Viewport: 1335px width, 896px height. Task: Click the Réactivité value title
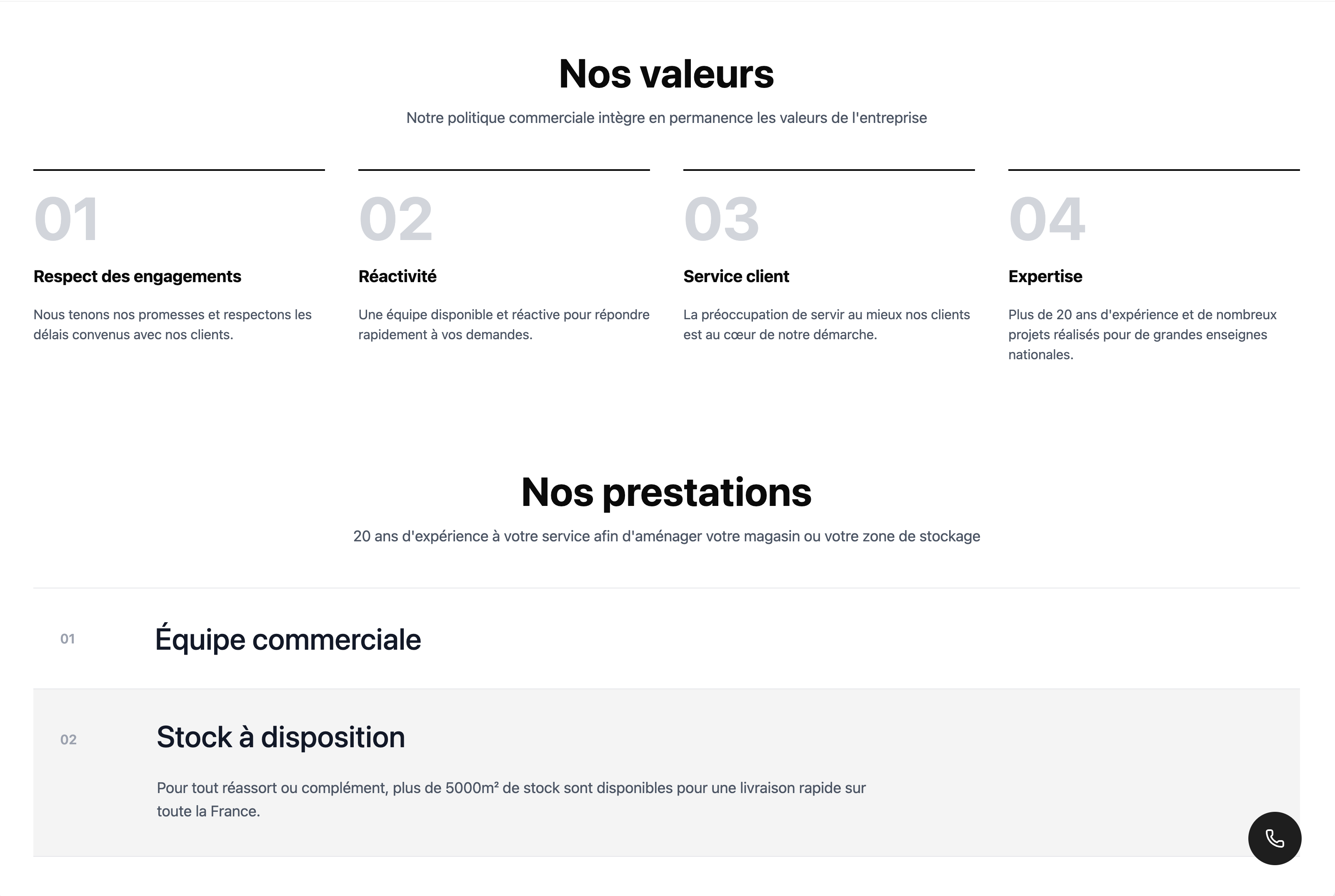coord(397,277)
